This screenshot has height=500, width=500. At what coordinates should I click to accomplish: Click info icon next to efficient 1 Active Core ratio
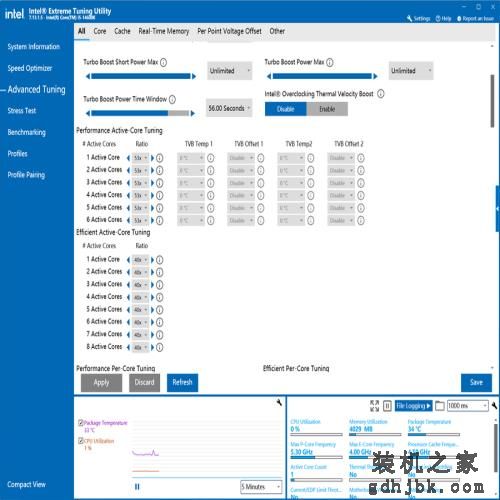click(160, 260)
